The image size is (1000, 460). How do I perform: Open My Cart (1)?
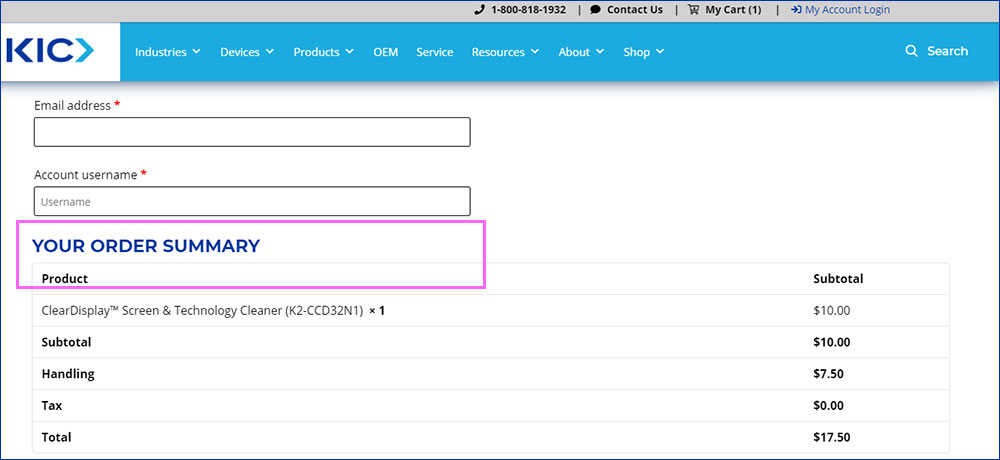click(733, 10)
